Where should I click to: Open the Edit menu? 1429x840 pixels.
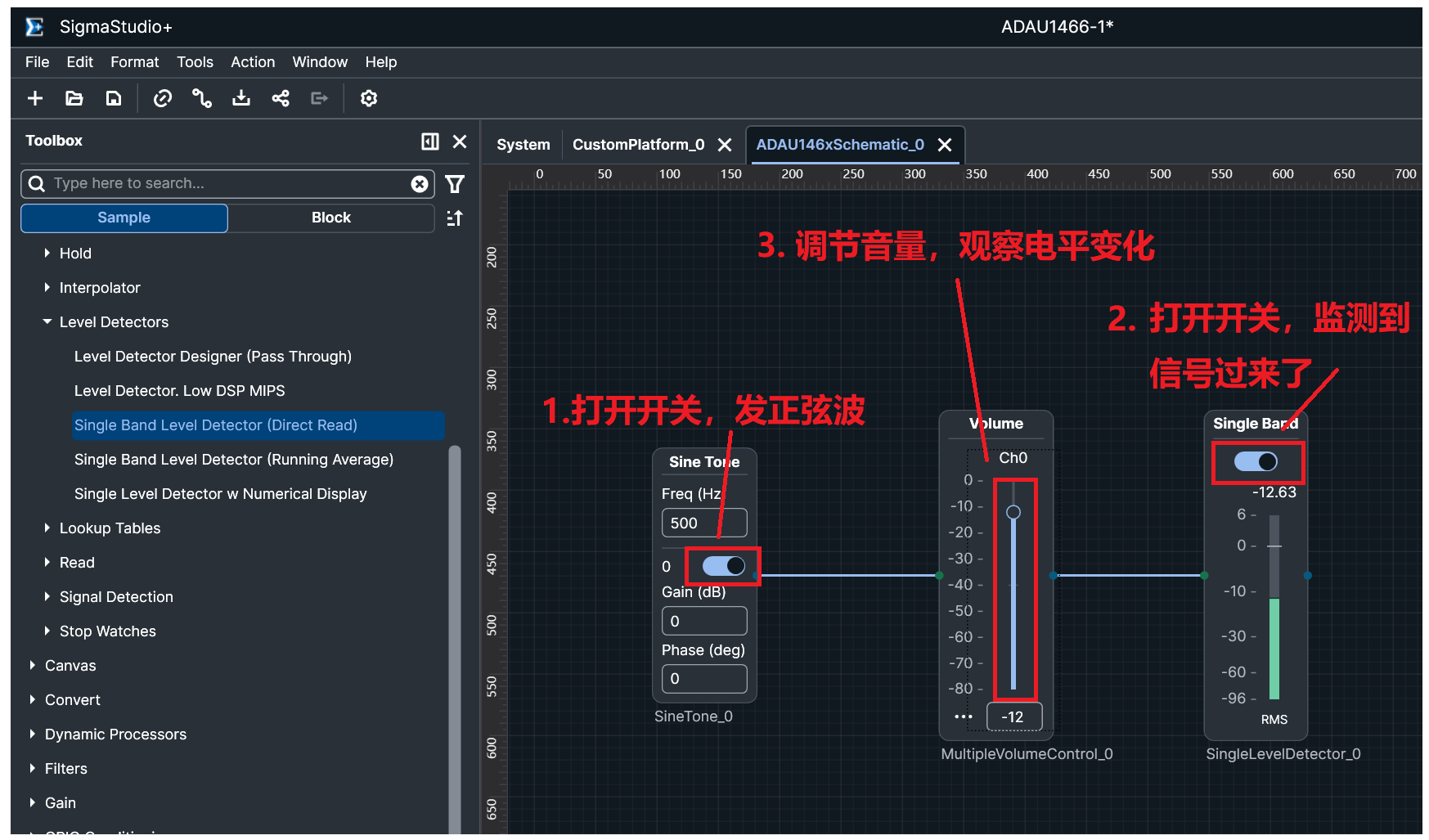(79, 62)
